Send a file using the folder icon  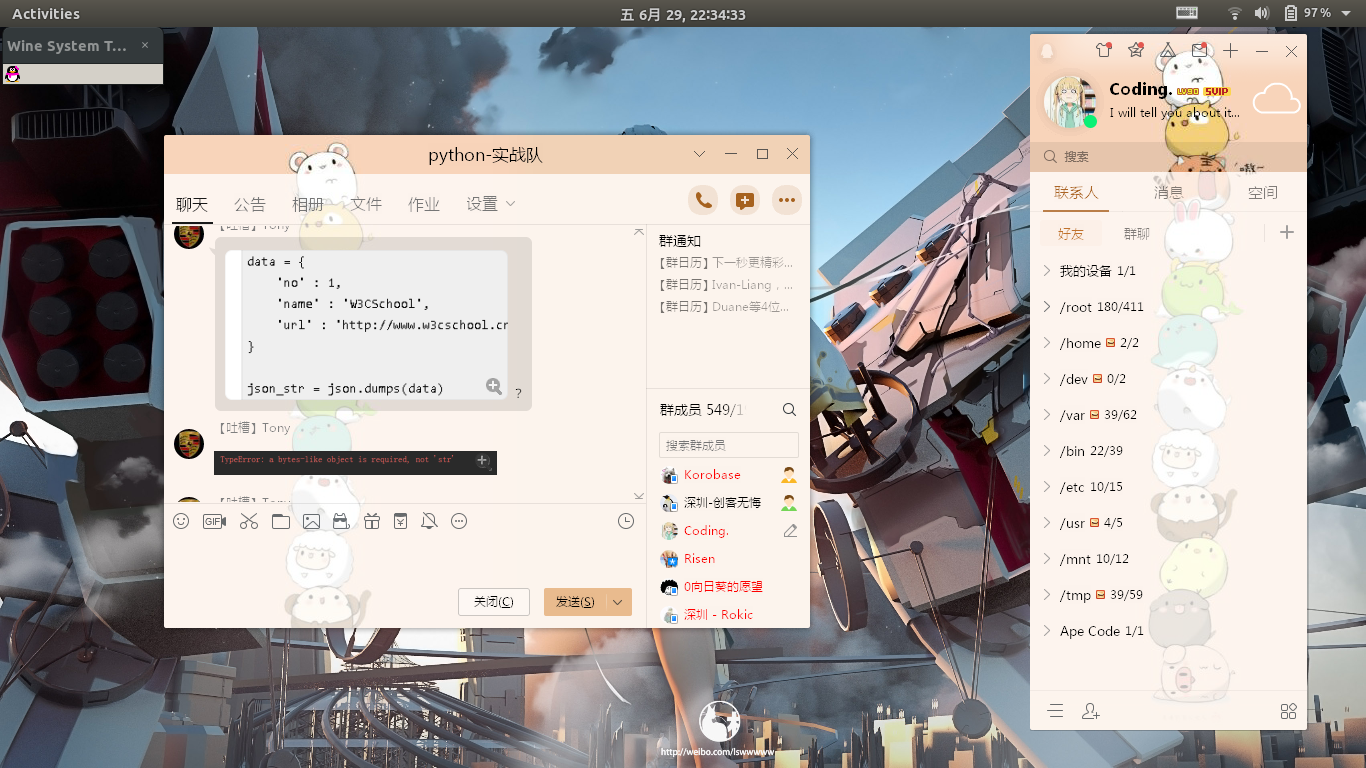click(x=280, y=521)
